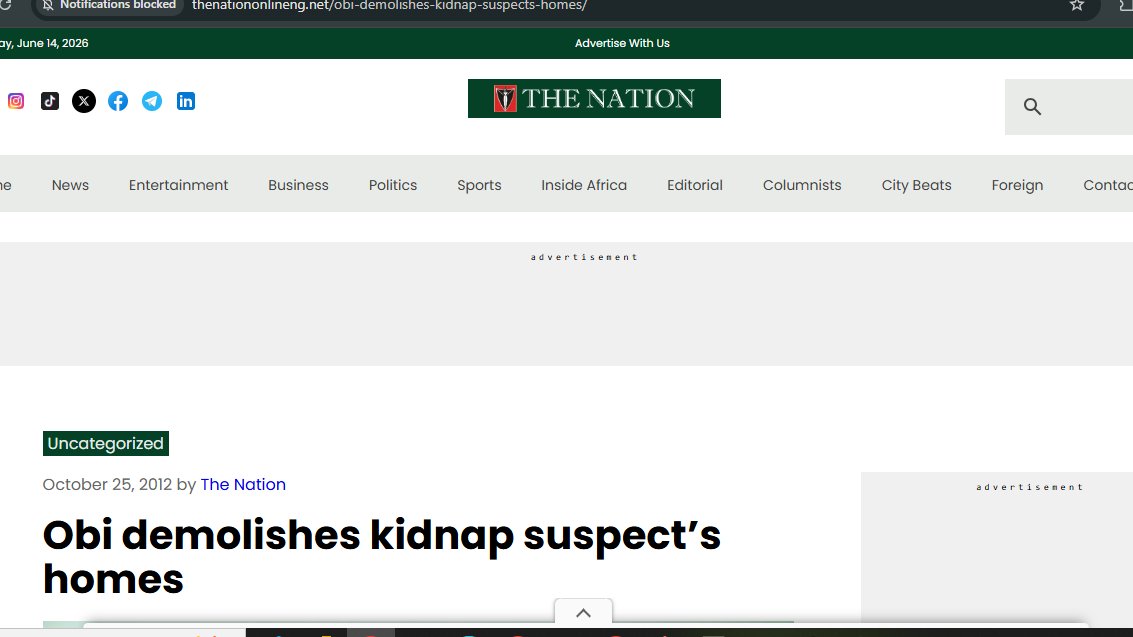Open The Nation's TikTok page
This screenshot has width=1133, height=637.
(50, 101)
